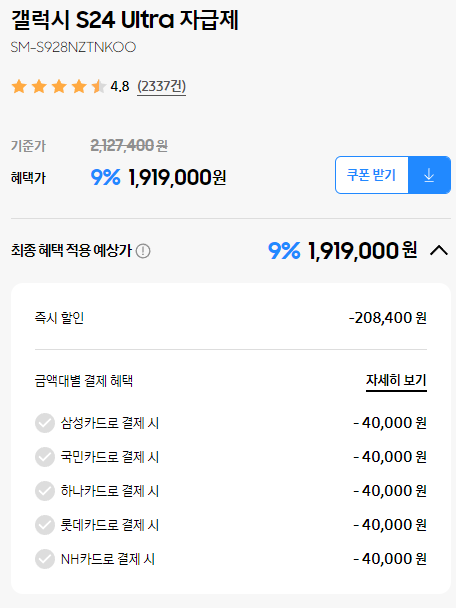The width and height of the screenshot is (456, 608).
Task: Select the NH카드로 결제 시 check circle
Action: coord(45,559)
